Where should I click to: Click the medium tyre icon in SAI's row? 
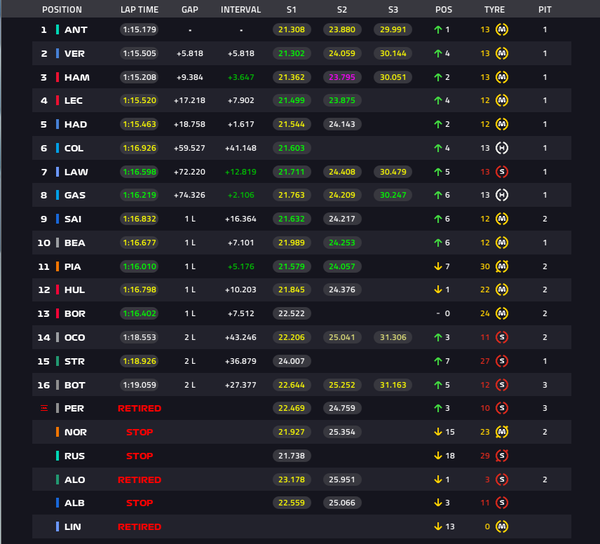pos(502,219)
